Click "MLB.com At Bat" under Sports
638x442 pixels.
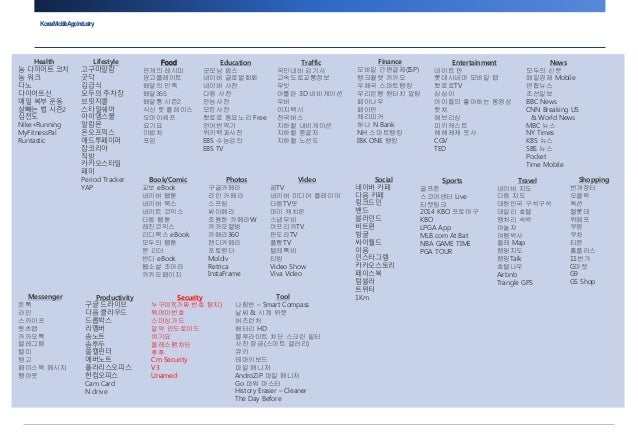tap(444, 235)
